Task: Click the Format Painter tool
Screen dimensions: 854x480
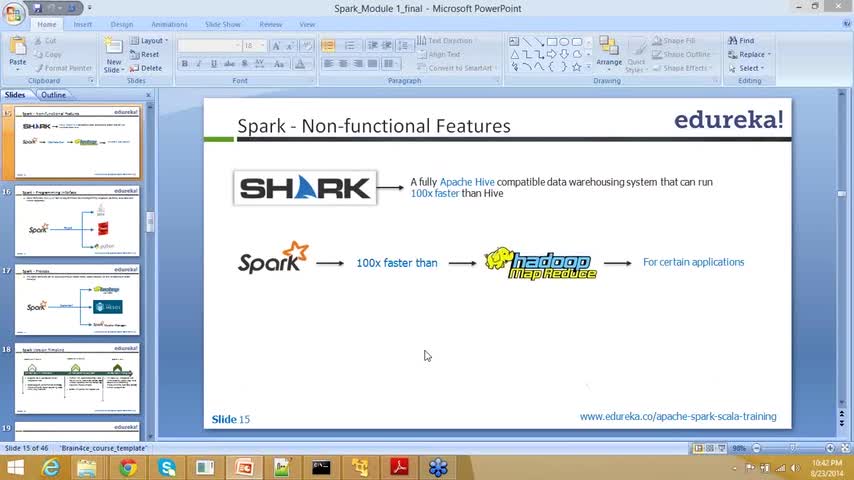Action: click(x=63, y=68)
